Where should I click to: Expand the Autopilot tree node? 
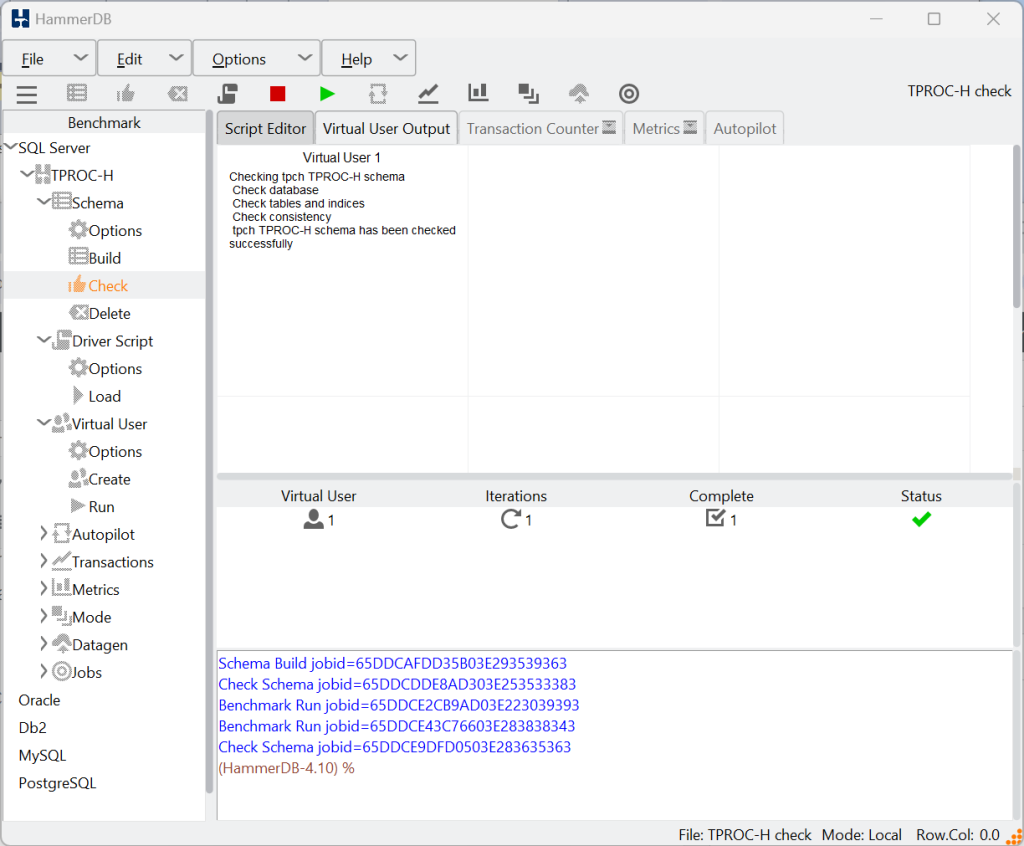[x=44, y=534]
